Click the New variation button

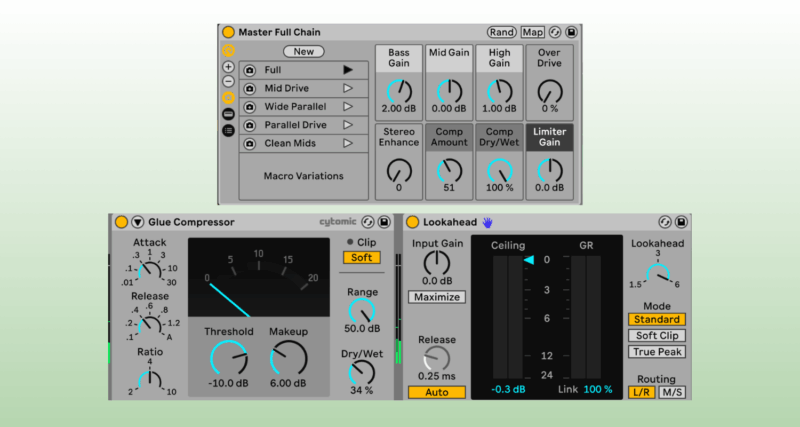tap(304, 52)
